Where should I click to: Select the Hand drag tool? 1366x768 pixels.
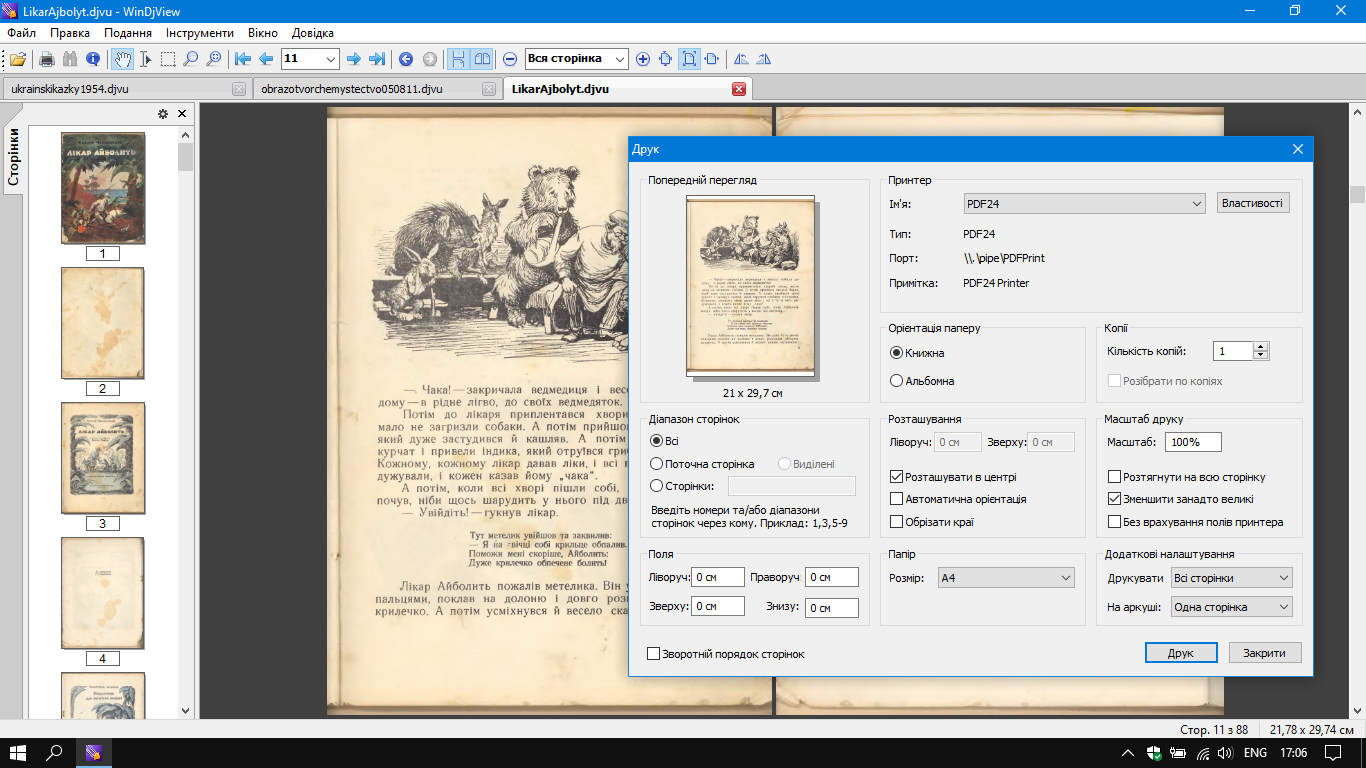tap(122, 59)
